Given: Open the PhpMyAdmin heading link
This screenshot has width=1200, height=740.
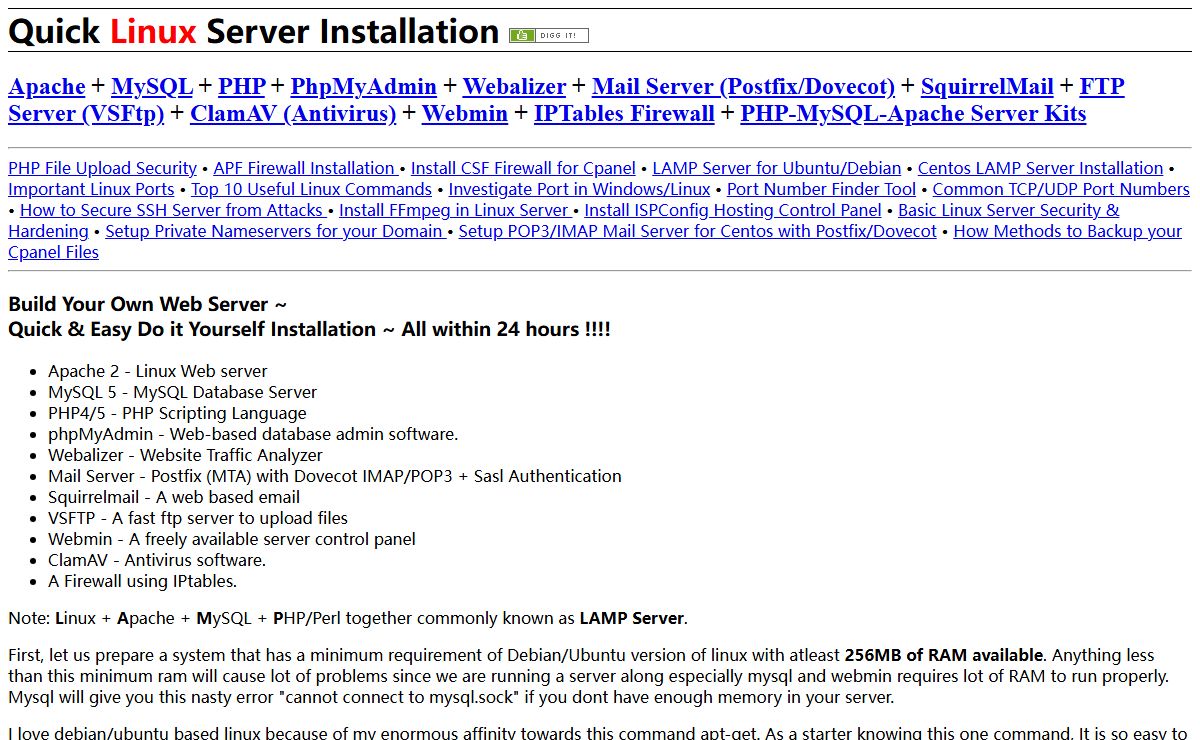Looking at the screenshot, I should [x=364, y=87].
